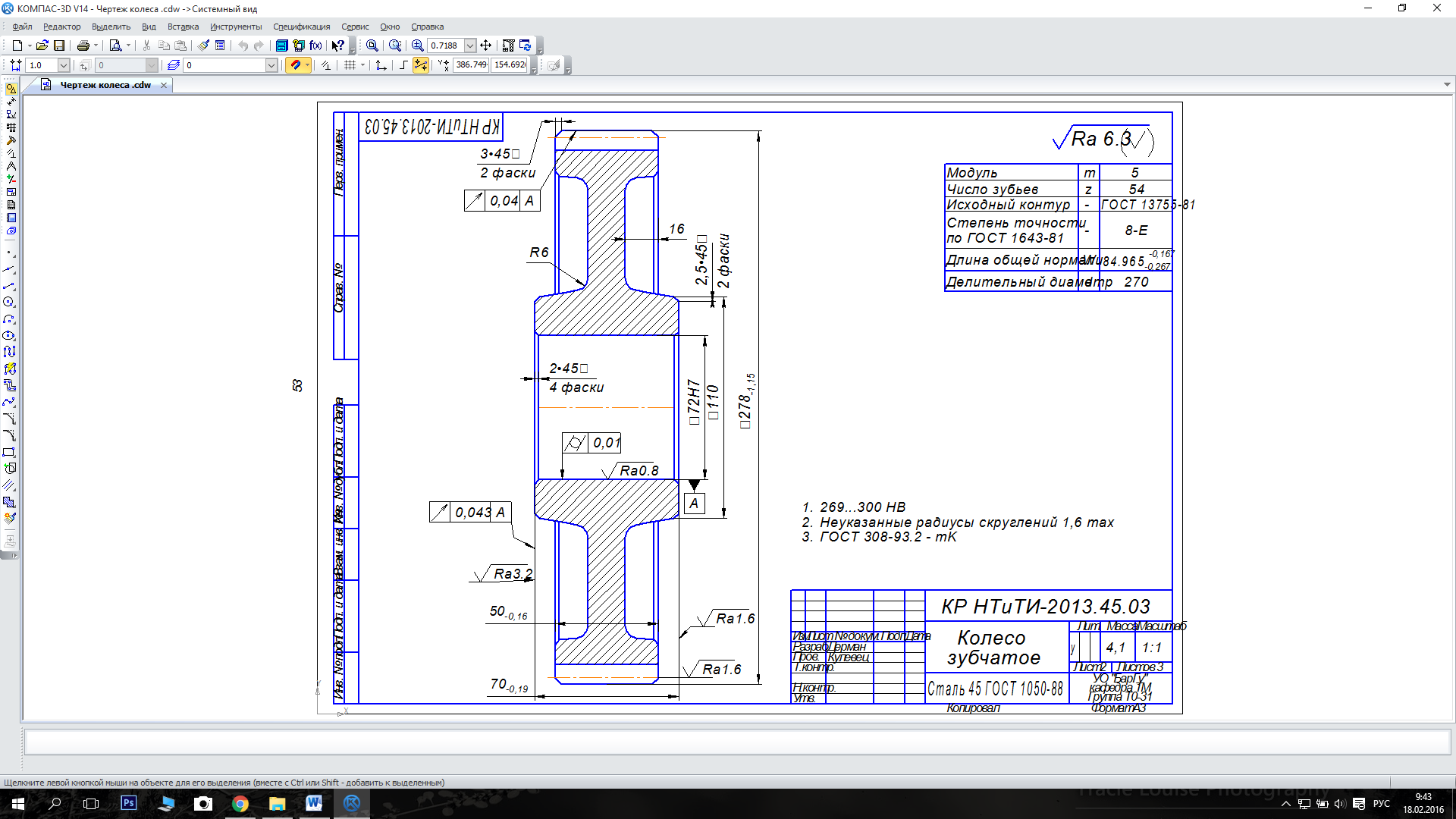This screenshot has height=819, width=1456.
Task: Toggle parametric mode highlighted button
Action: [420, 65]
